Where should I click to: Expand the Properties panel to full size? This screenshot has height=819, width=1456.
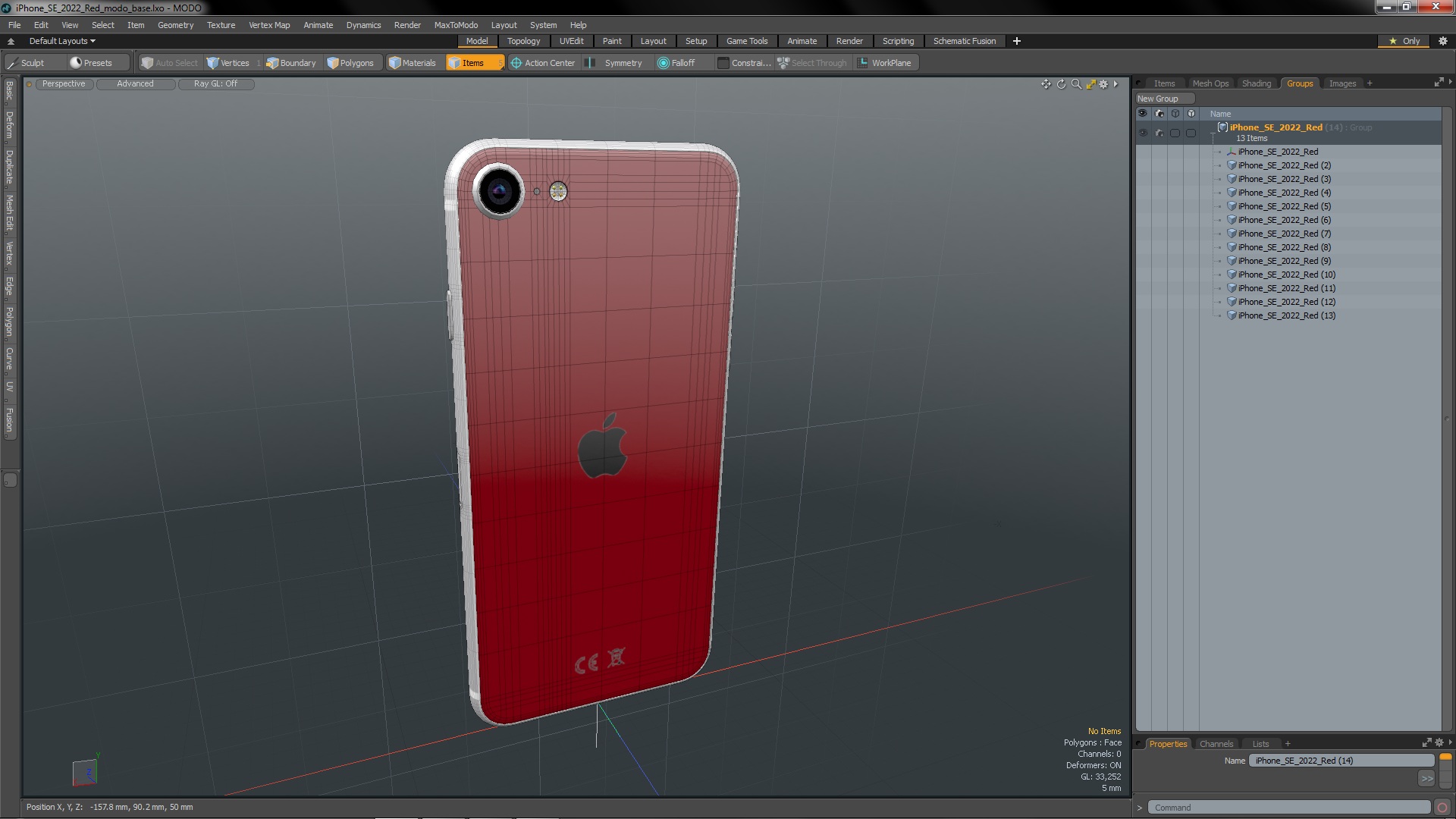(1426, 743)
